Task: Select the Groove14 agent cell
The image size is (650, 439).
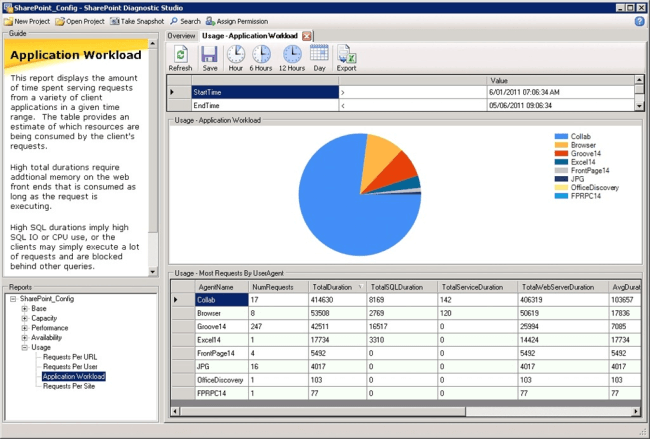Action: pyautogui.click(x=221, y=326)
